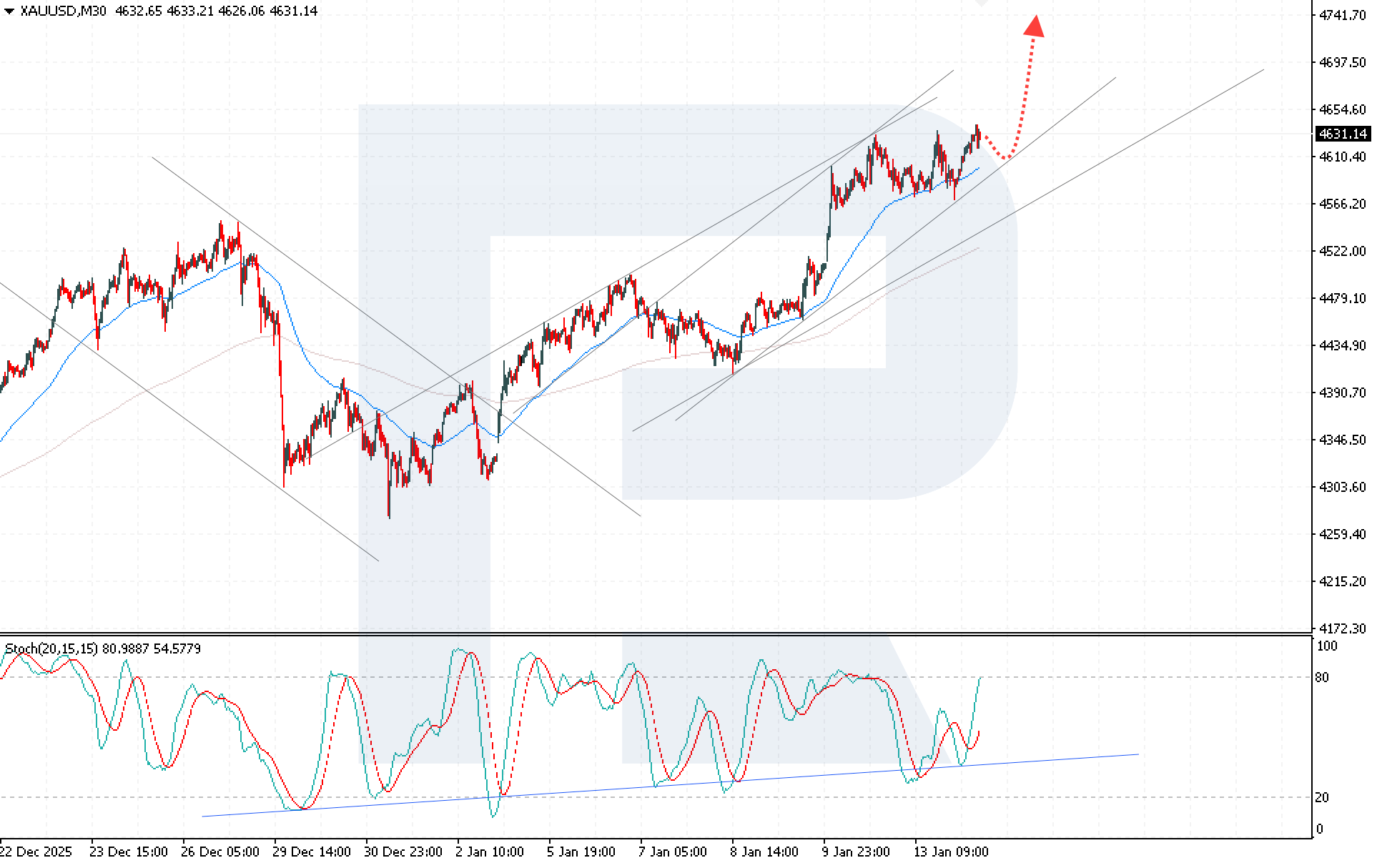The height and width of the screenshot is (868, 1377).
Task: Click the red dotted forecast curve's lowest point
Action: [1007, 157]
